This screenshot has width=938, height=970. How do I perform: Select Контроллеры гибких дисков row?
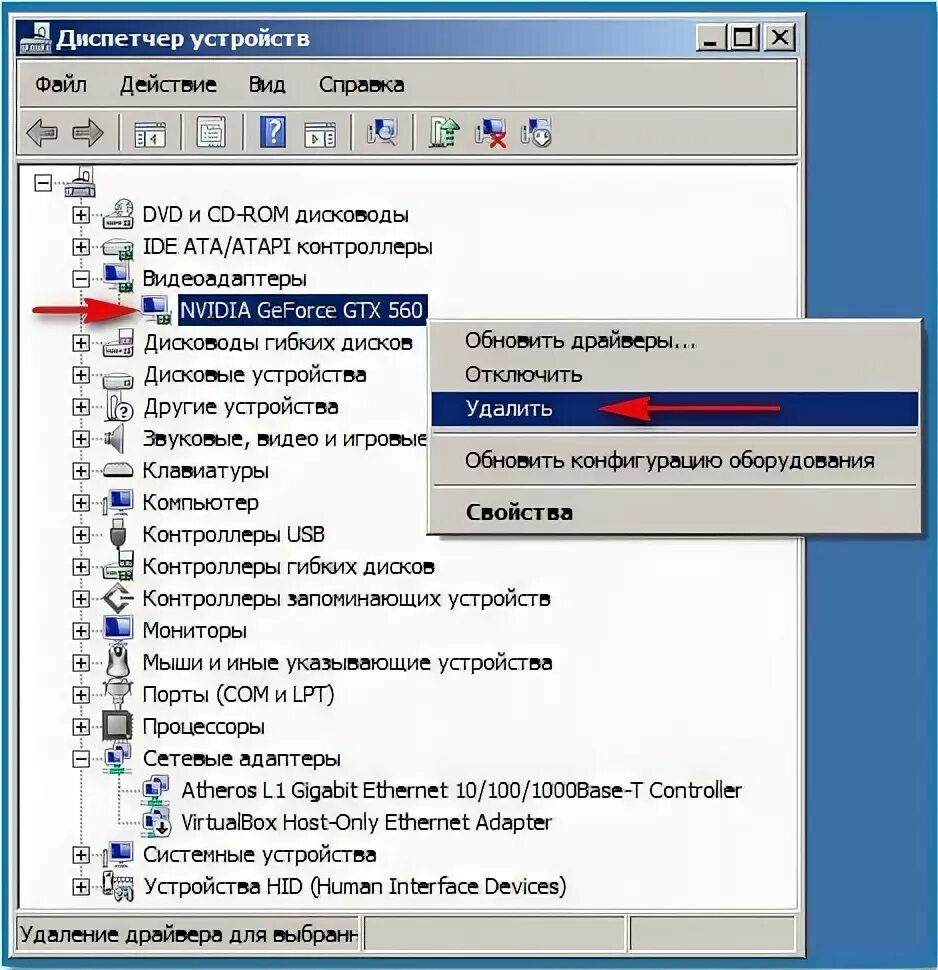[288, 566]
